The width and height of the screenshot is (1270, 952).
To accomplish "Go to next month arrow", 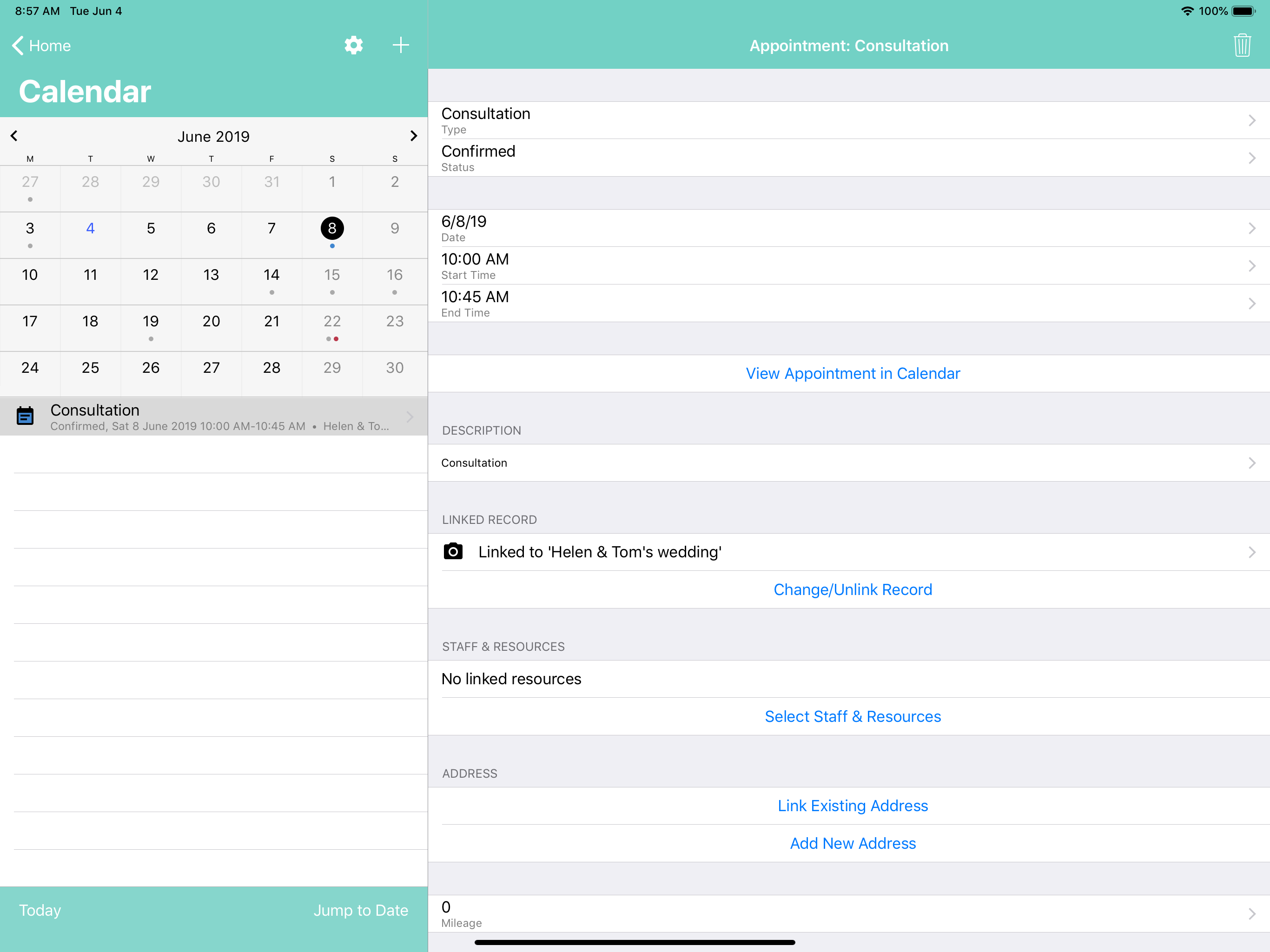I will pyautogui.click(x=413, y=136).
